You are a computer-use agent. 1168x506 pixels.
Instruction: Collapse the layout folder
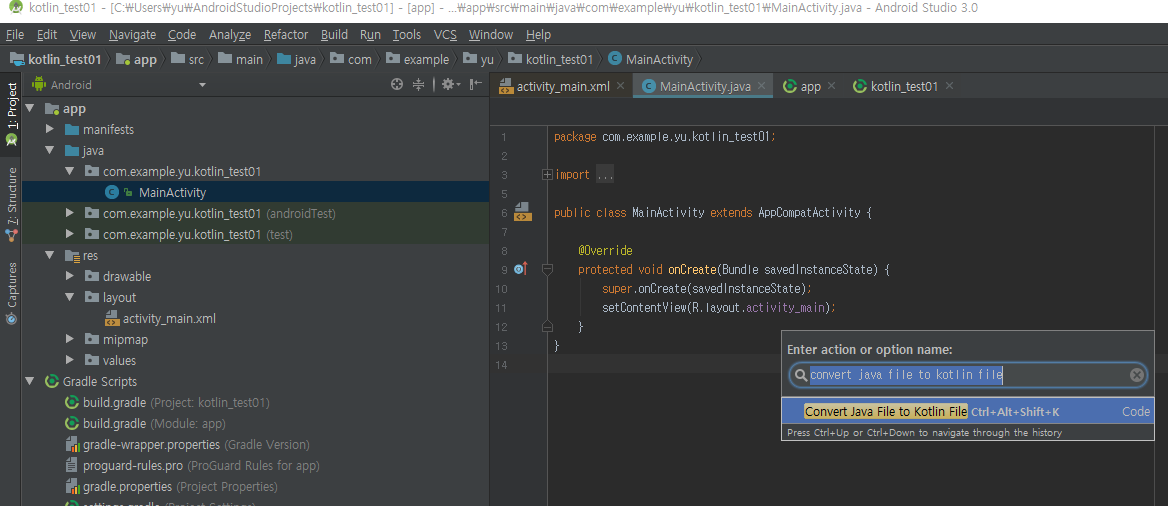(x=70, y=297)
